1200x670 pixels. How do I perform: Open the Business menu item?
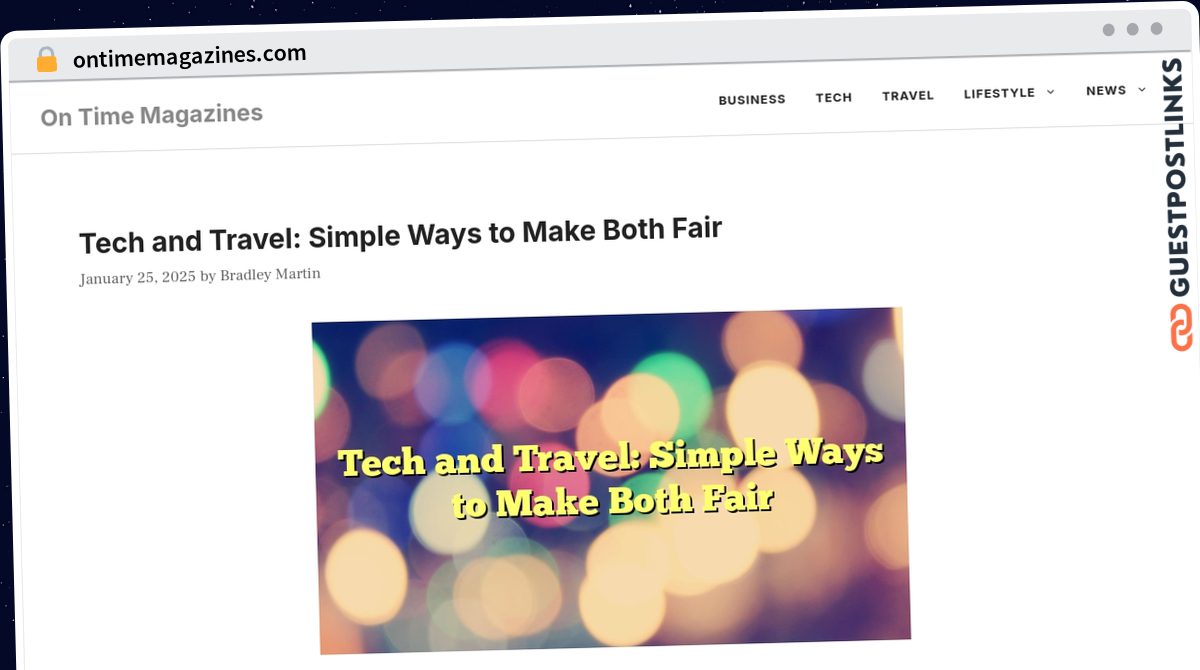click(752, 99)
